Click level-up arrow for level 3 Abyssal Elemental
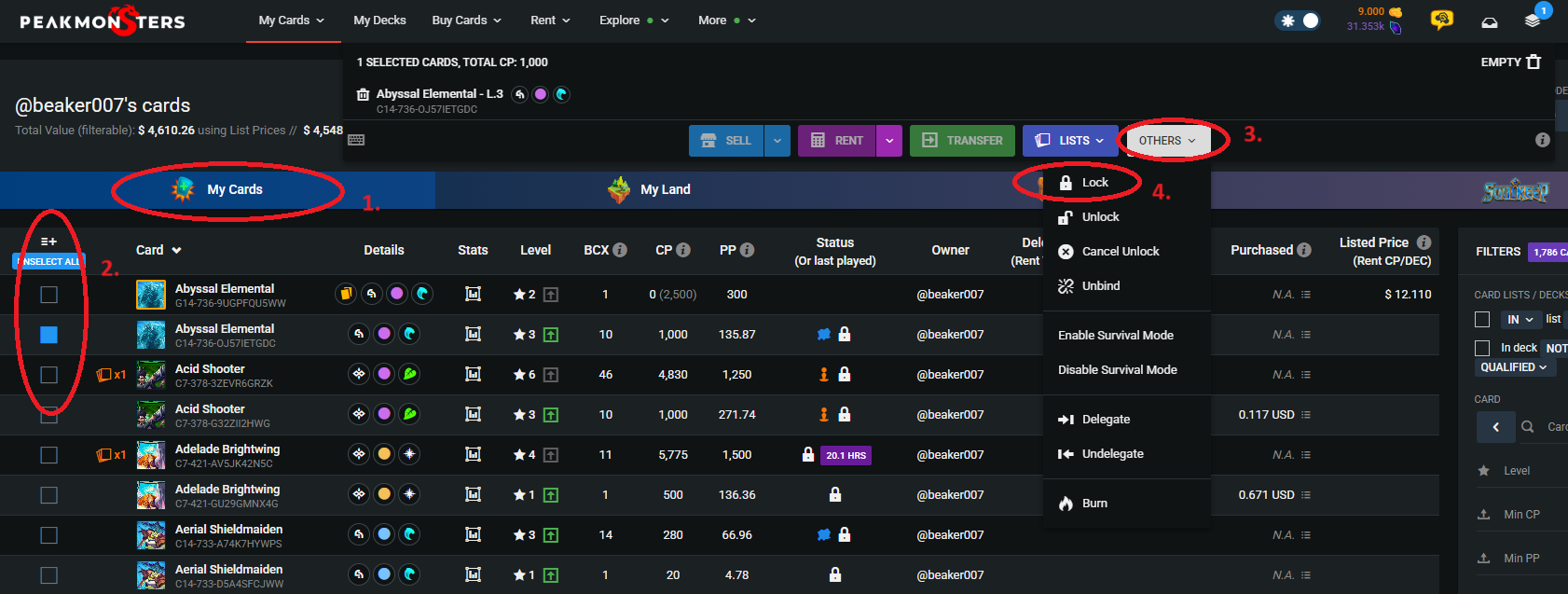The width and height of the screenshot is (1568, 594). 551,334
